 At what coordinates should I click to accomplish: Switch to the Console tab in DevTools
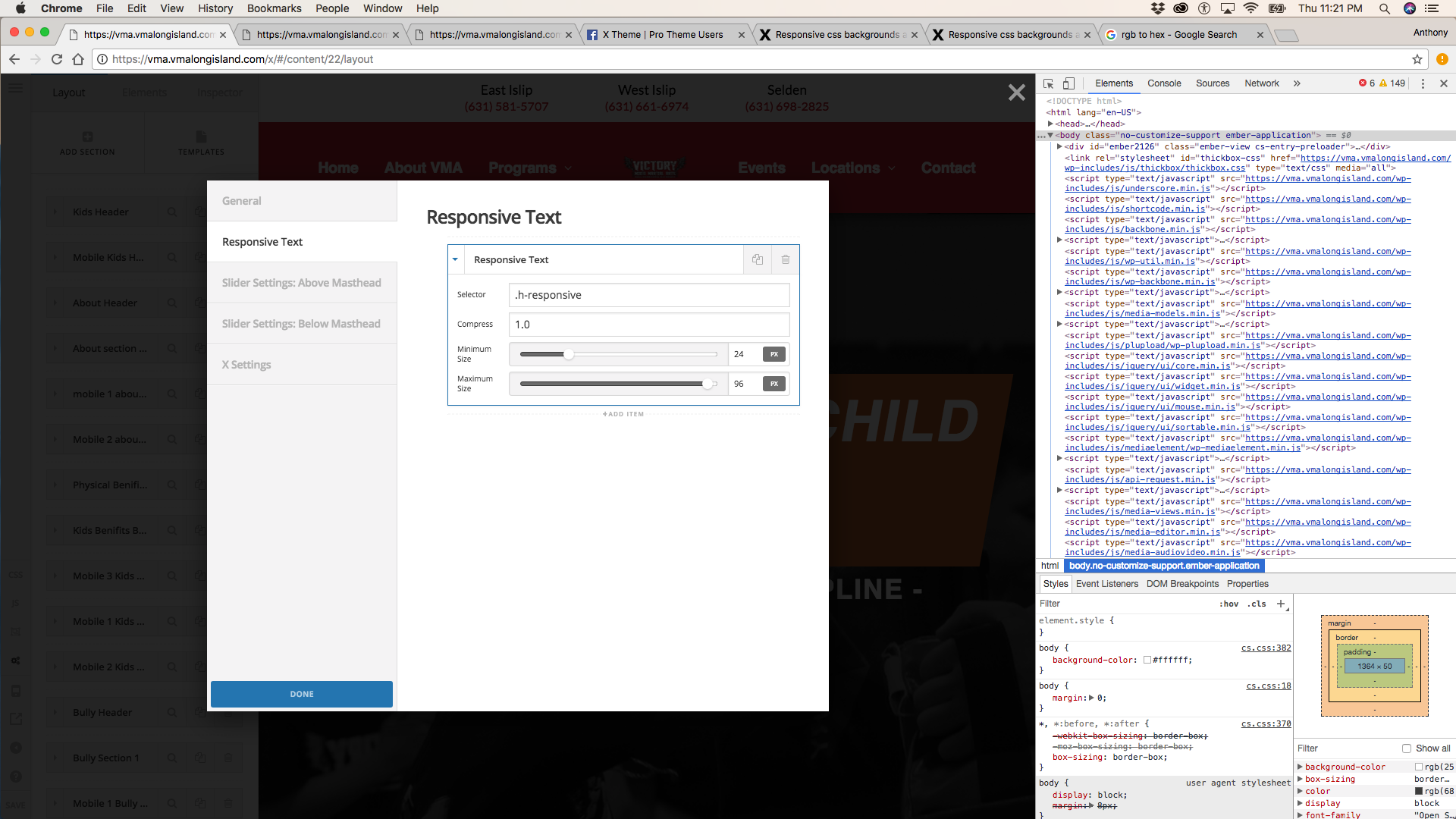(1164, 83)
